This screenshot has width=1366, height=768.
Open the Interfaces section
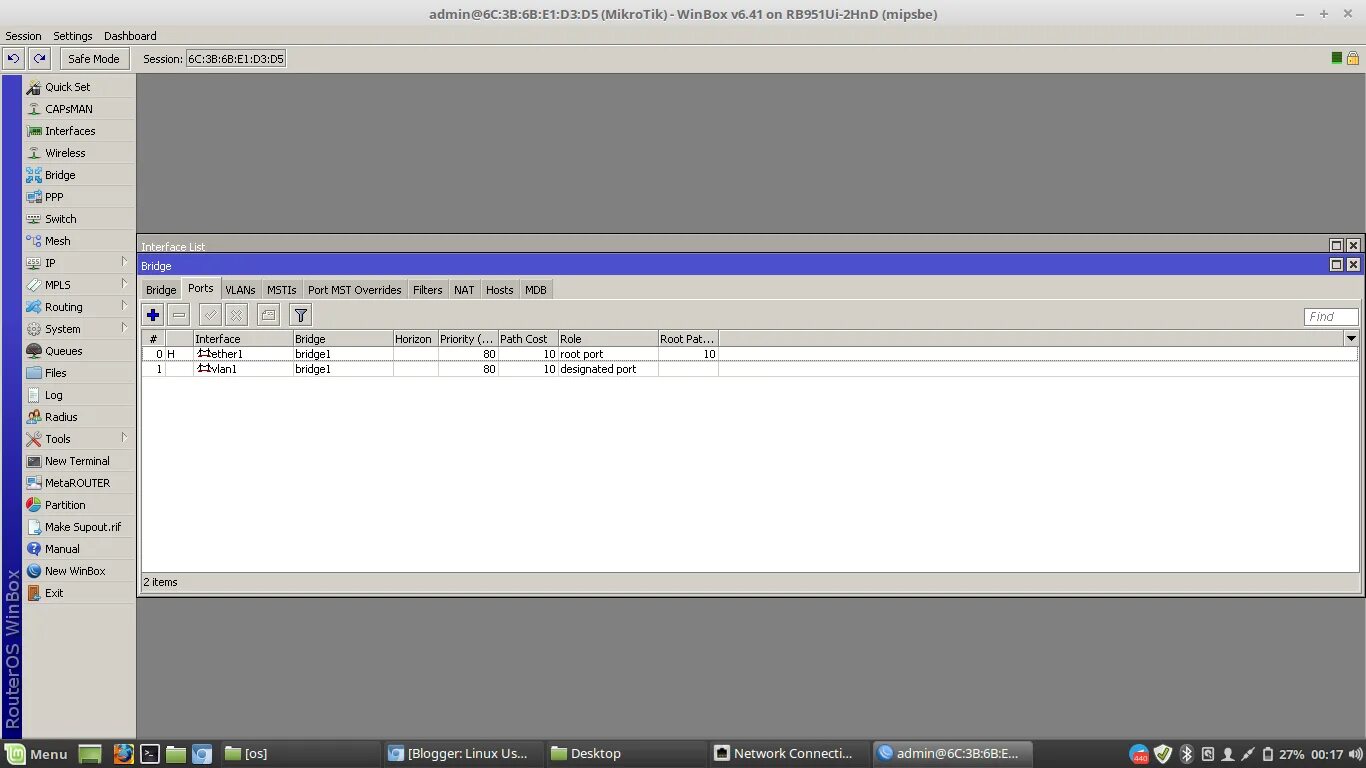tap(79, 131)
